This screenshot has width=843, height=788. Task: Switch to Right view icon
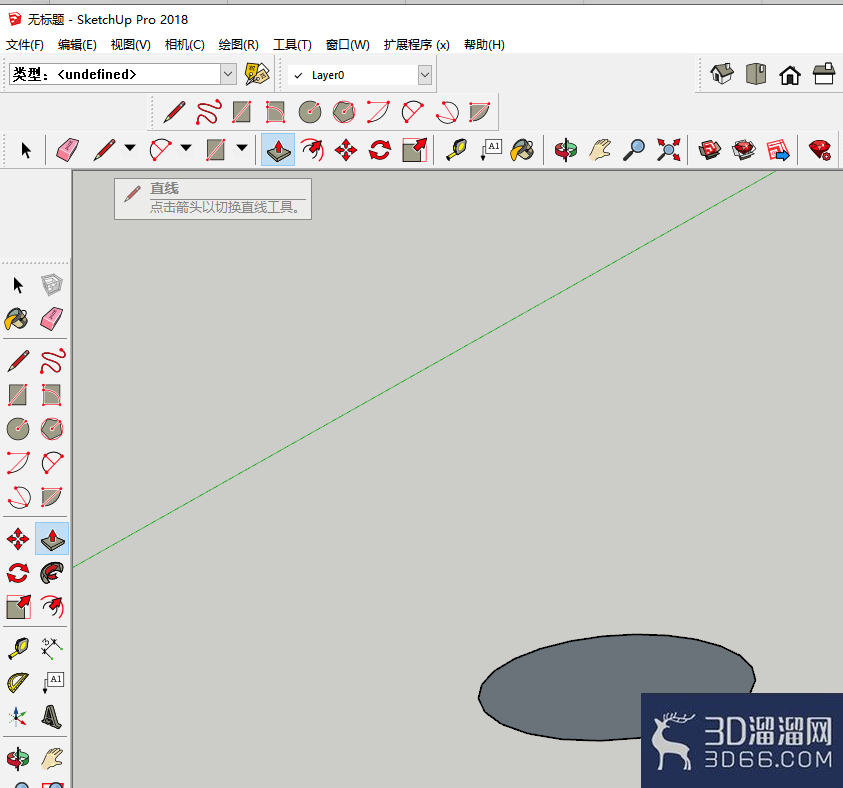point(824,74)
